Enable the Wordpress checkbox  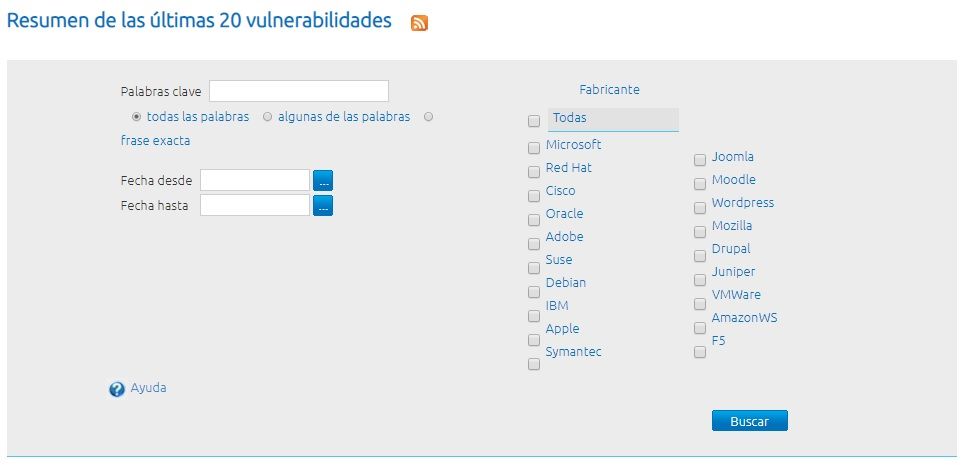click(x=700, y=207)
